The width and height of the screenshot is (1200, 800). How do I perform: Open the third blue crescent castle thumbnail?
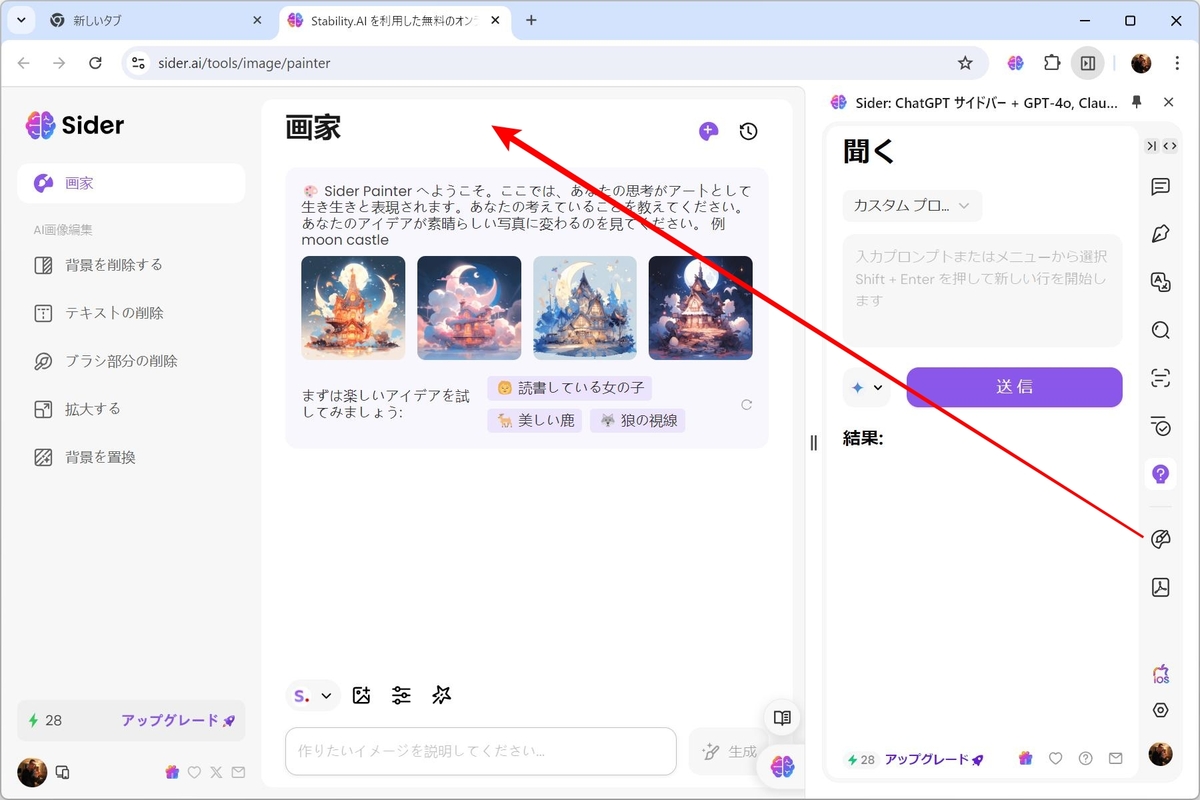(x=585, y=308)
